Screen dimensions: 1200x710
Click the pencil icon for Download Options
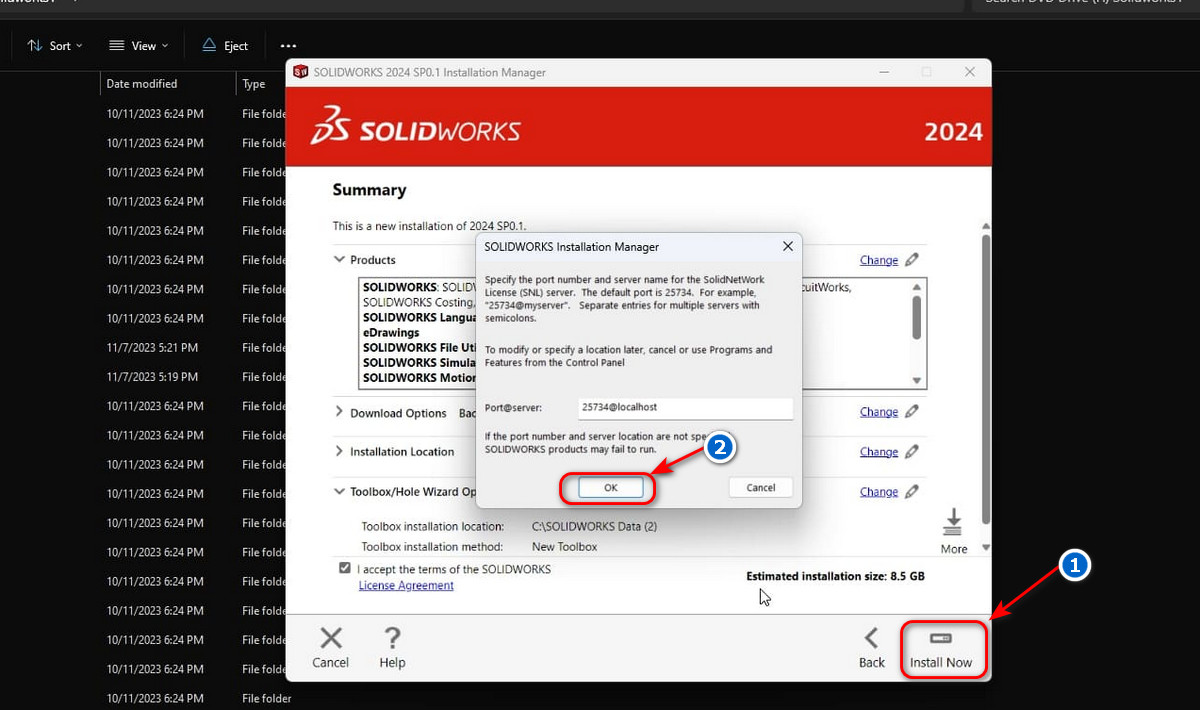click(912, 412)
